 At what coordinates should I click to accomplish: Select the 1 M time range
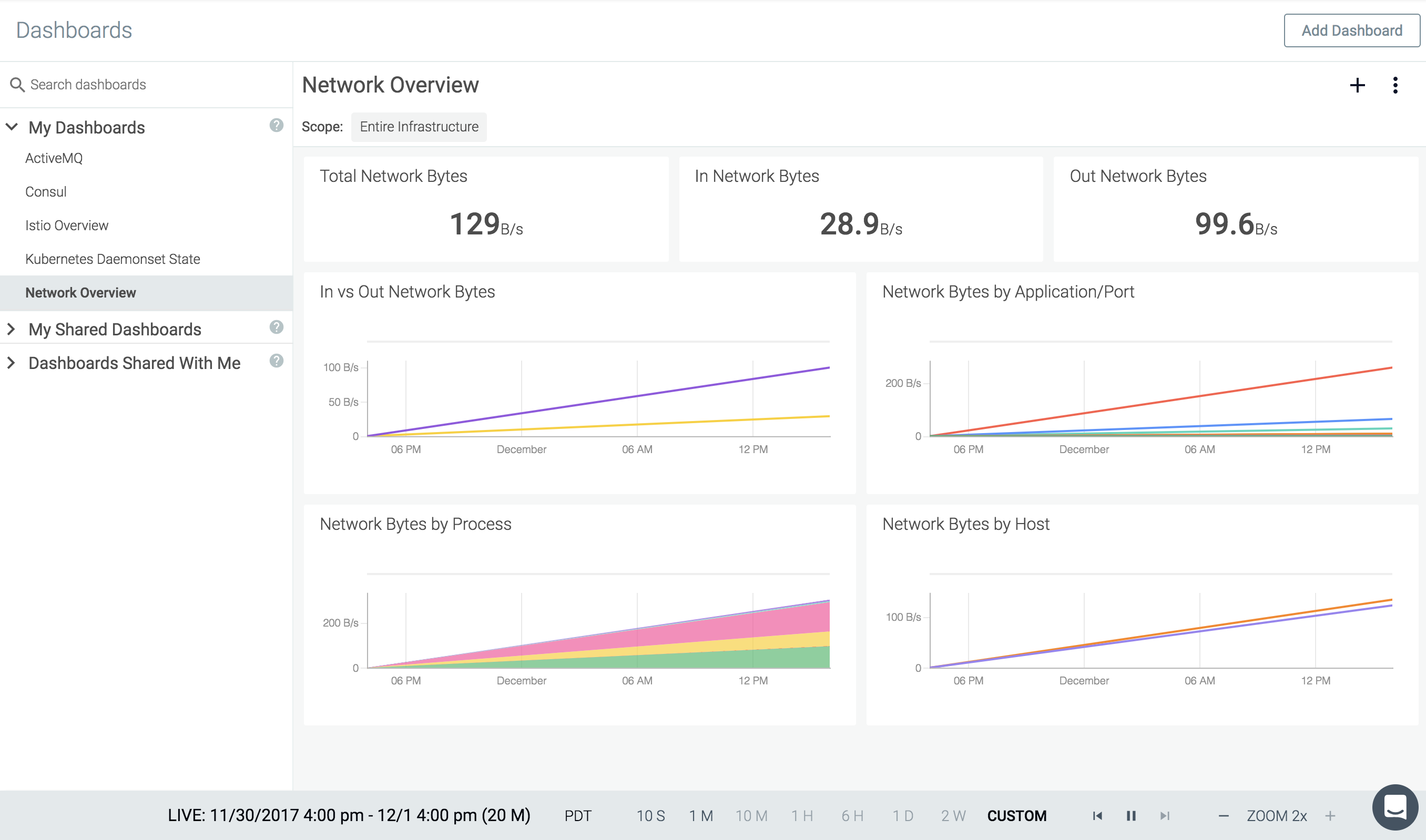(701, 816)
